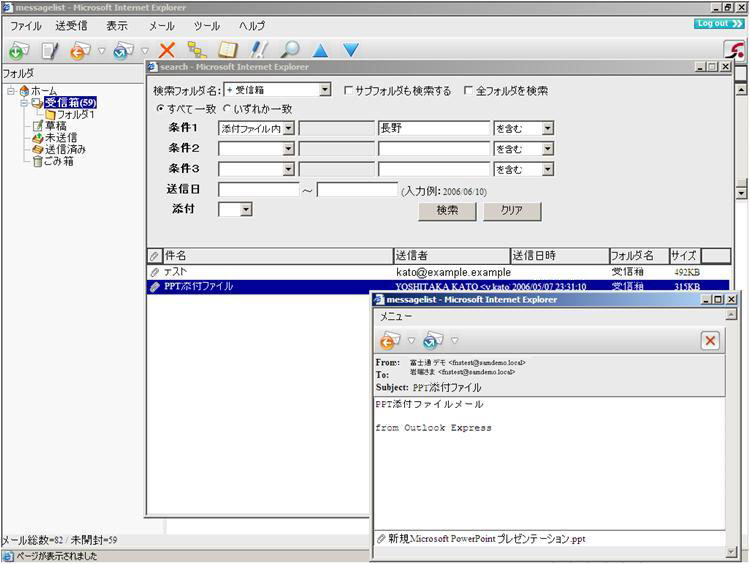Open the address book icon
Screen dimensions: 750x564
(228, 50)
